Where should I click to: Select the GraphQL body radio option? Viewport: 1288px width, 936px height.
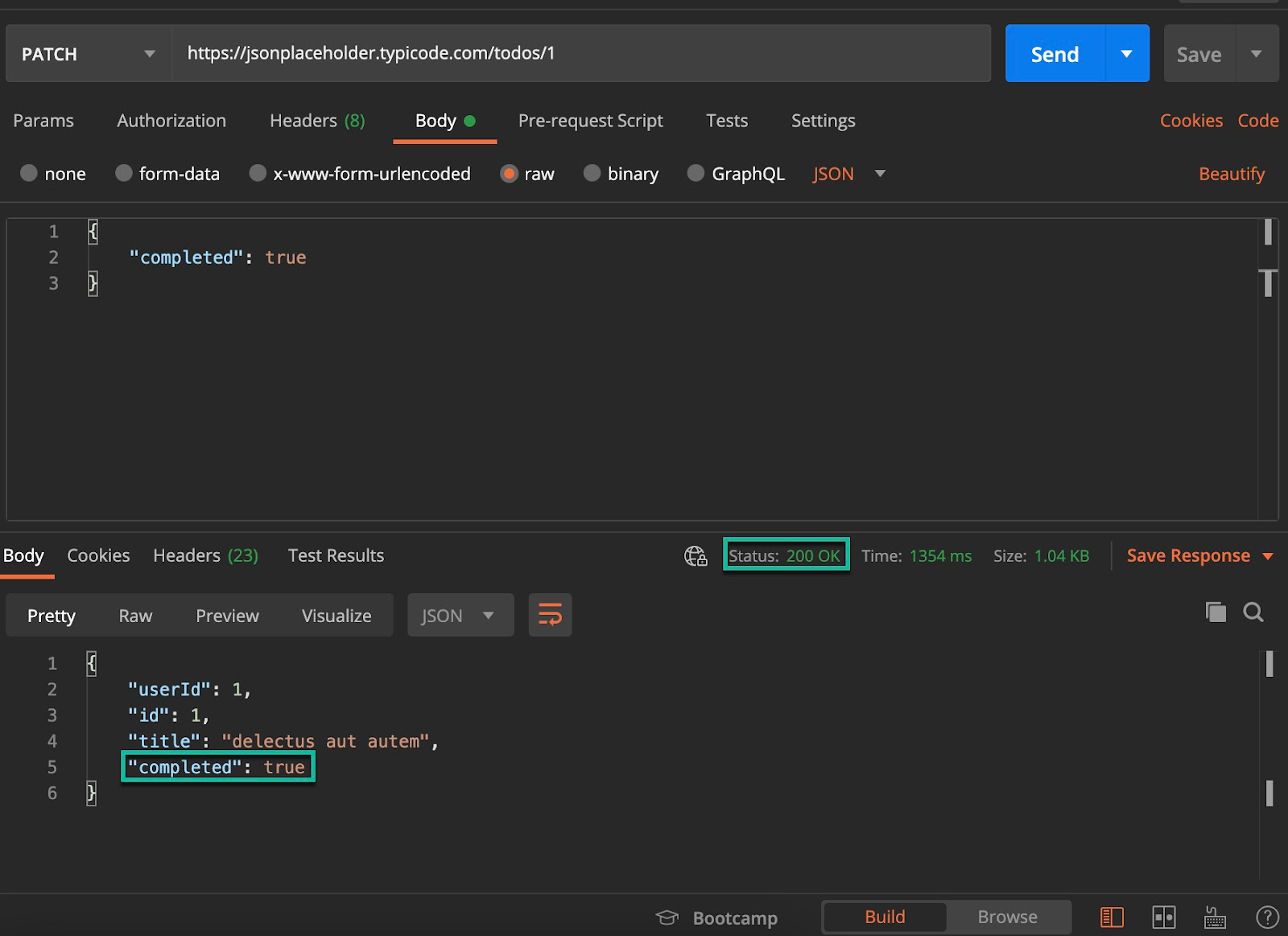pyautogui.click(x=696, y=174)
